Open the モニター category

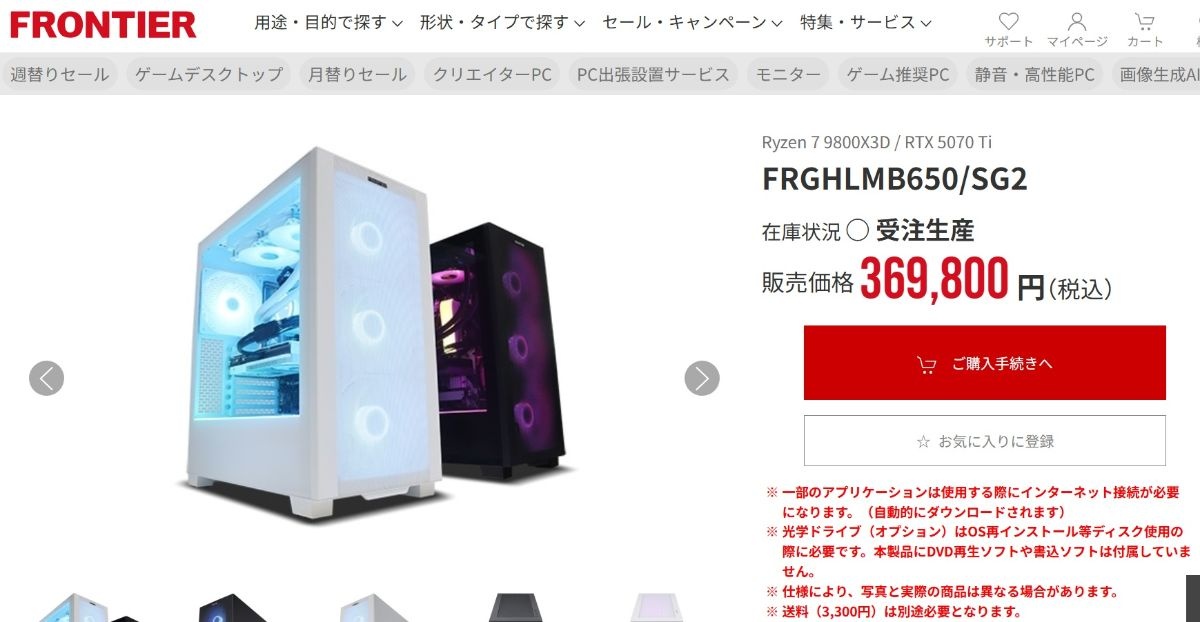(788, 74)
